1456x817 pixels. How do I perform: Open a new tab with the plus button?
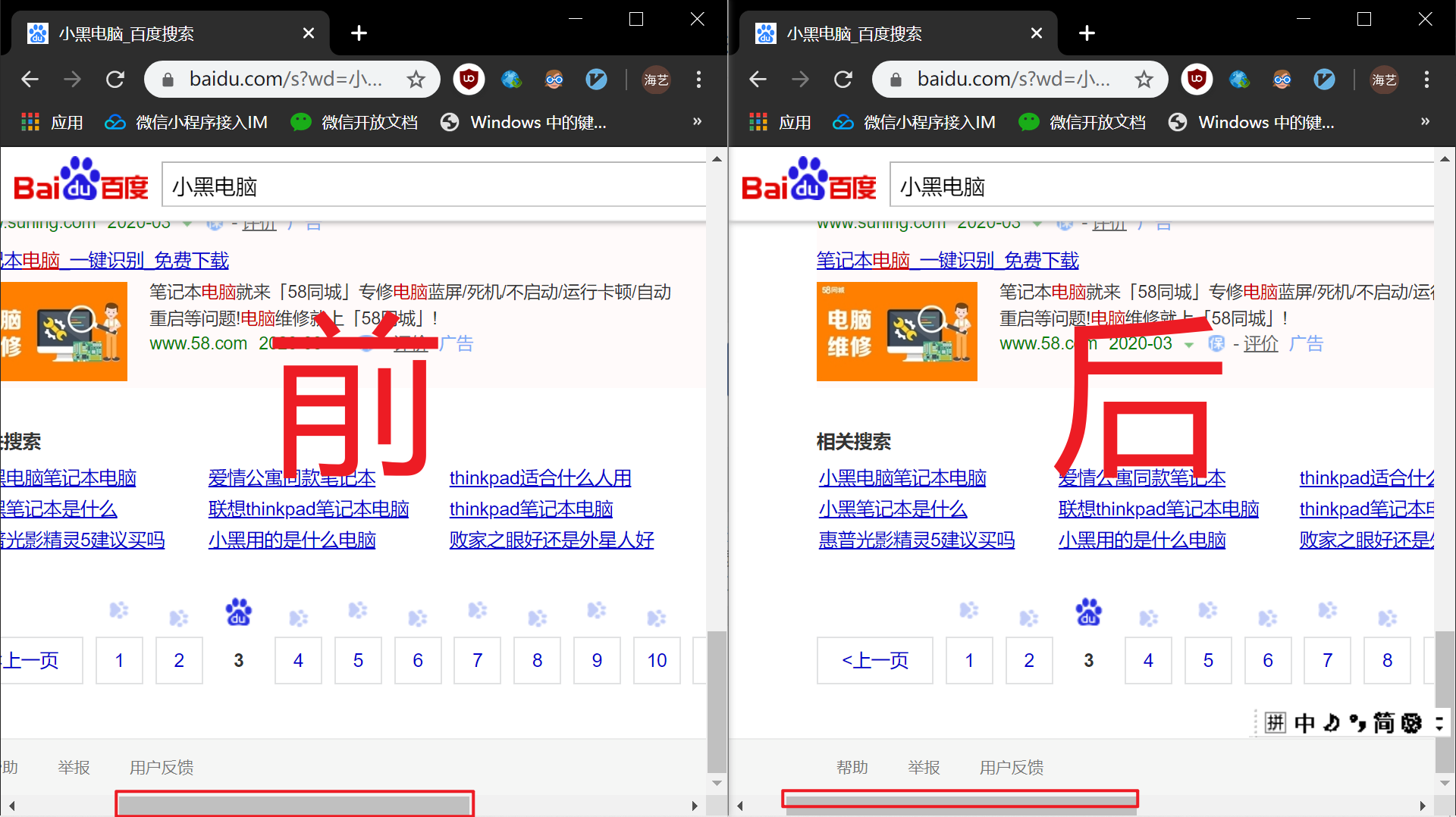(359, 33)
